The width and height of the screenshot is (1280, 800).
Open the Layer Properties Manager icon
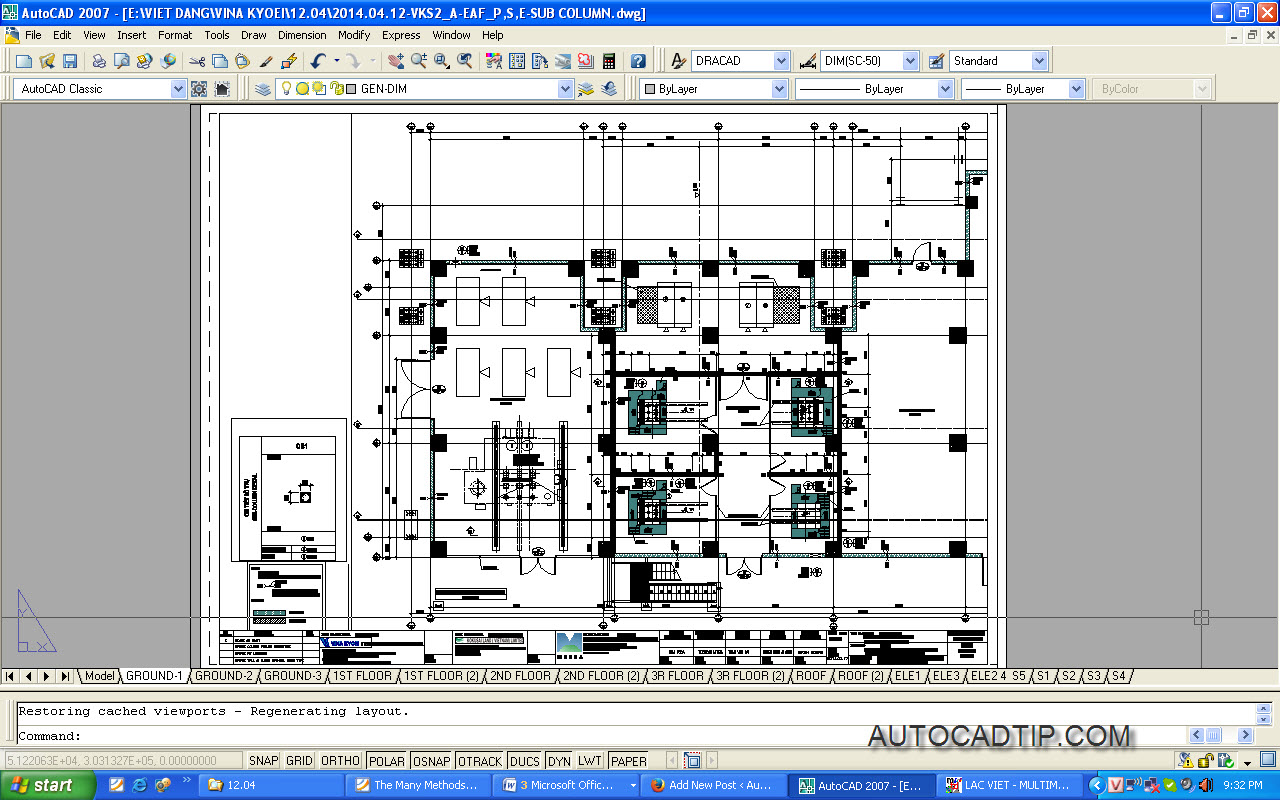tap(263, 89)
